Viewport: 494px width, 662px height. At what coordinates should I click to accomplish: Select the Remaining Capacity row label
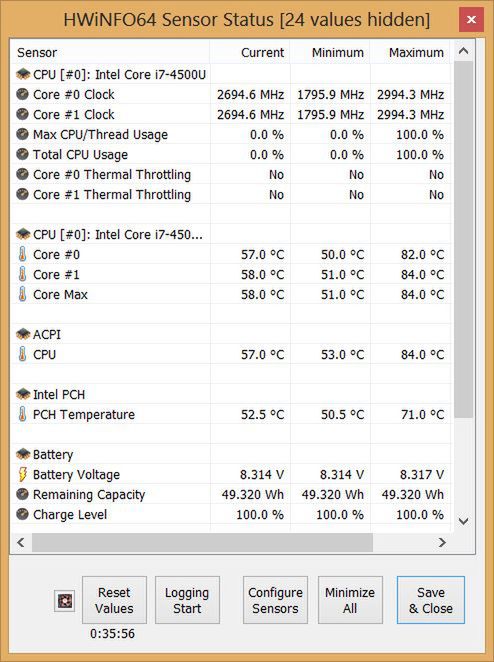click(89, 494)
